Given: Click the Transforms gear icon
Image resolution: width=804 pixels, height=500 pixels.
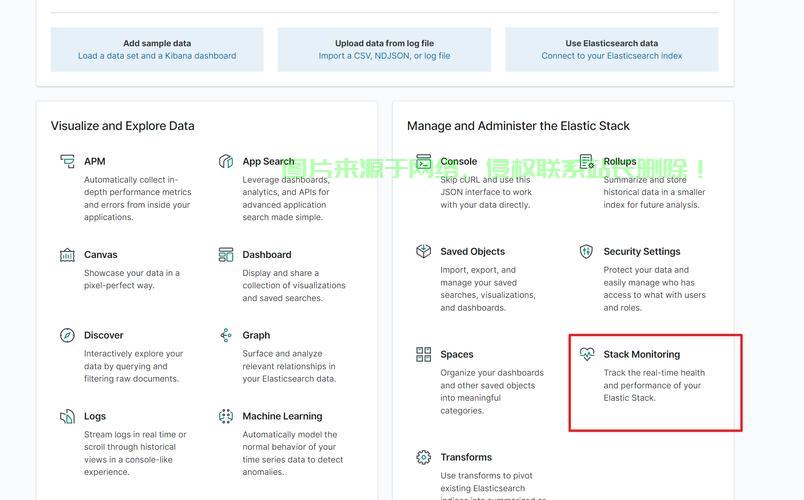Looking at the screenshot, I should 424,457.
